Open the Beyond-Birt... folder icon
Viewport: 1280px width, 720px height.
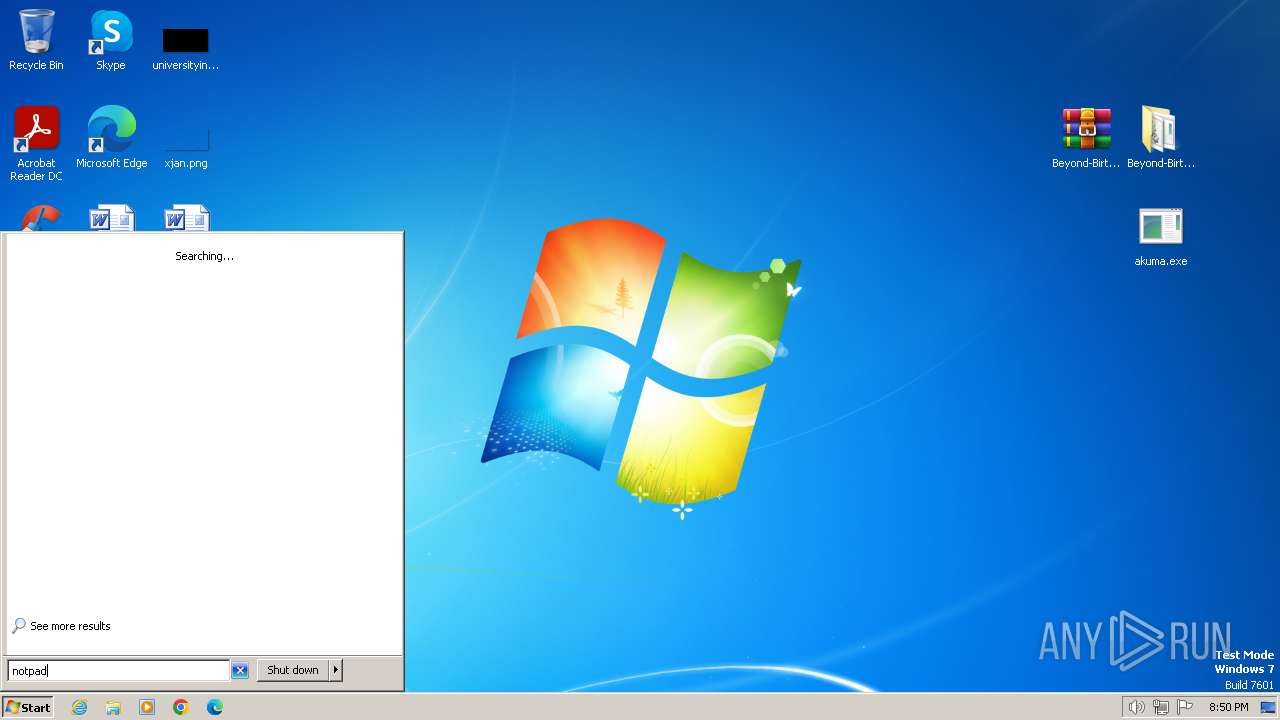[x=1160, y=137]
